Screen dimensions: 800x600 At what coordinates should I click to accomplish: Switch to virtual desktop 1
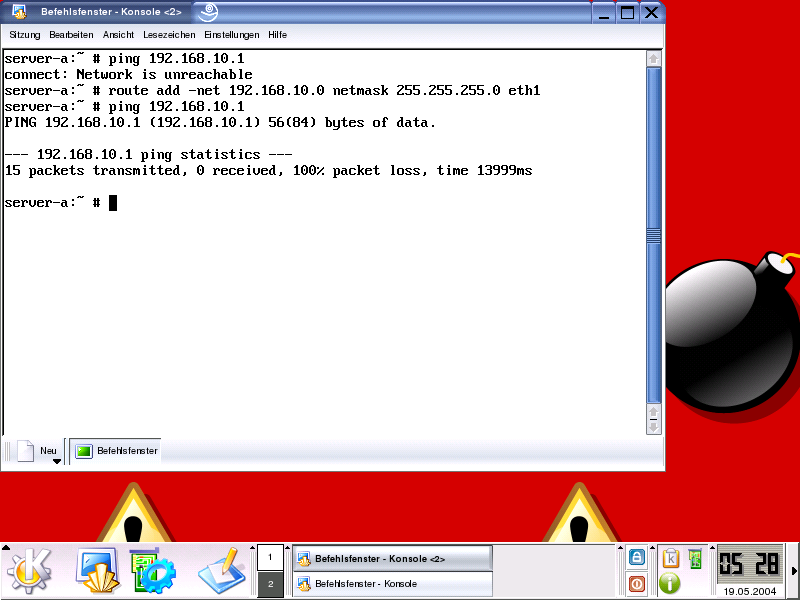[x=270, y=557]
